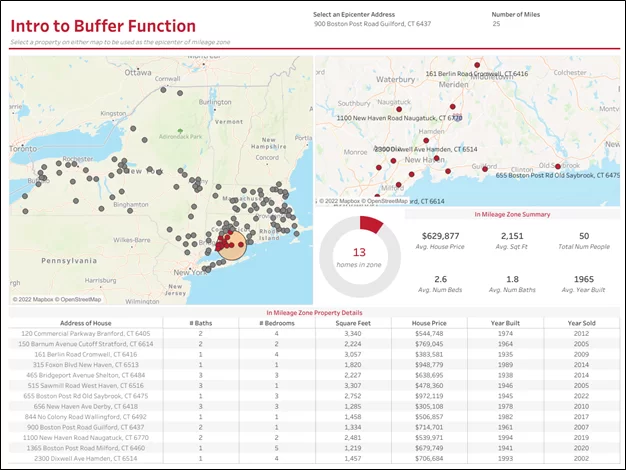Image resolution: width=626 pixels, height=470 pixels.
Task: Click the 161 Berlin Road Cromwell map marker
Action: pos(477,65)
